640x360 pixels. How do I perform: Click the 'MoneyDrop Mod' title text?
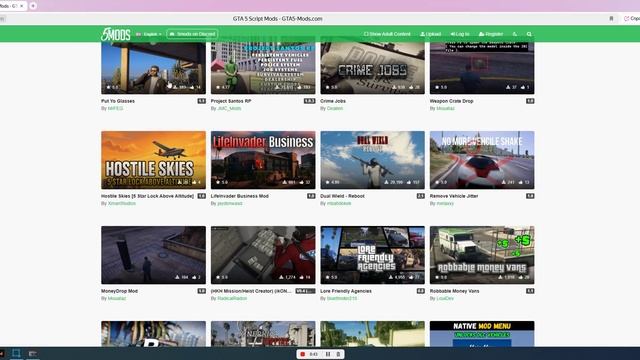click(120, 291)
